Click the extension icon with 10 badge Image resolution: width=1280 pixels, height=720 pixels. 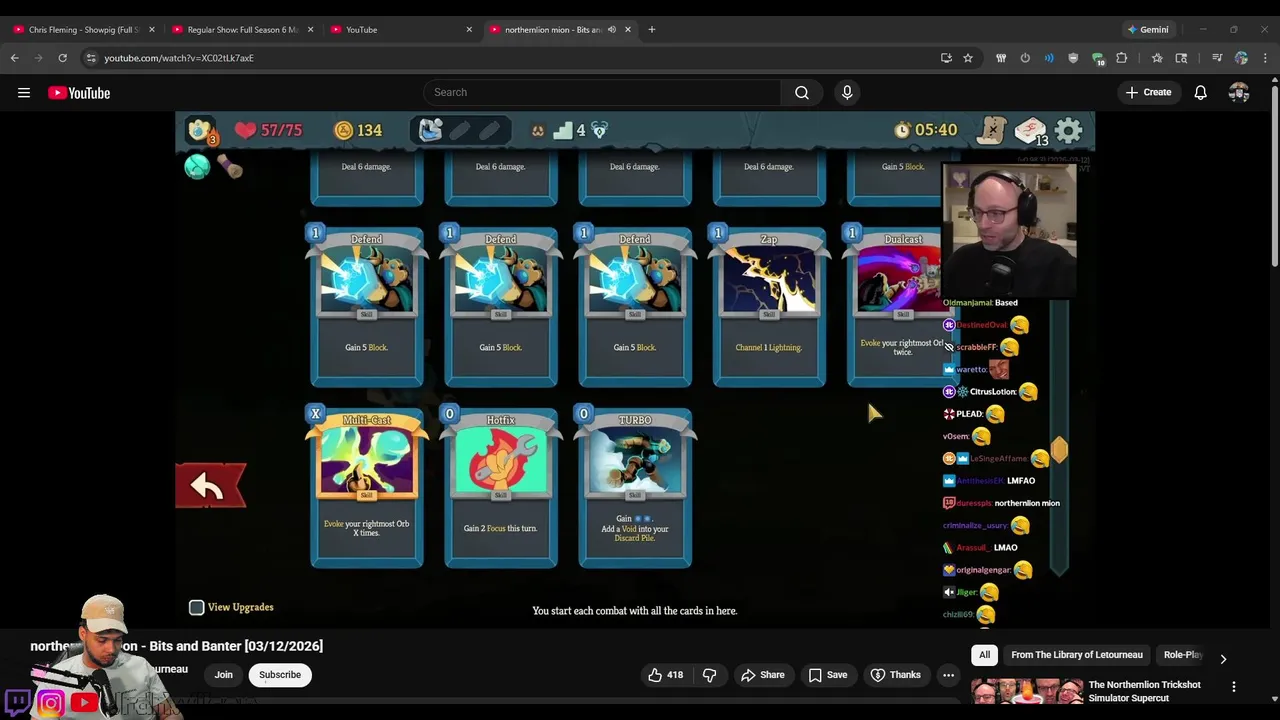click(x=1098, y=58)
